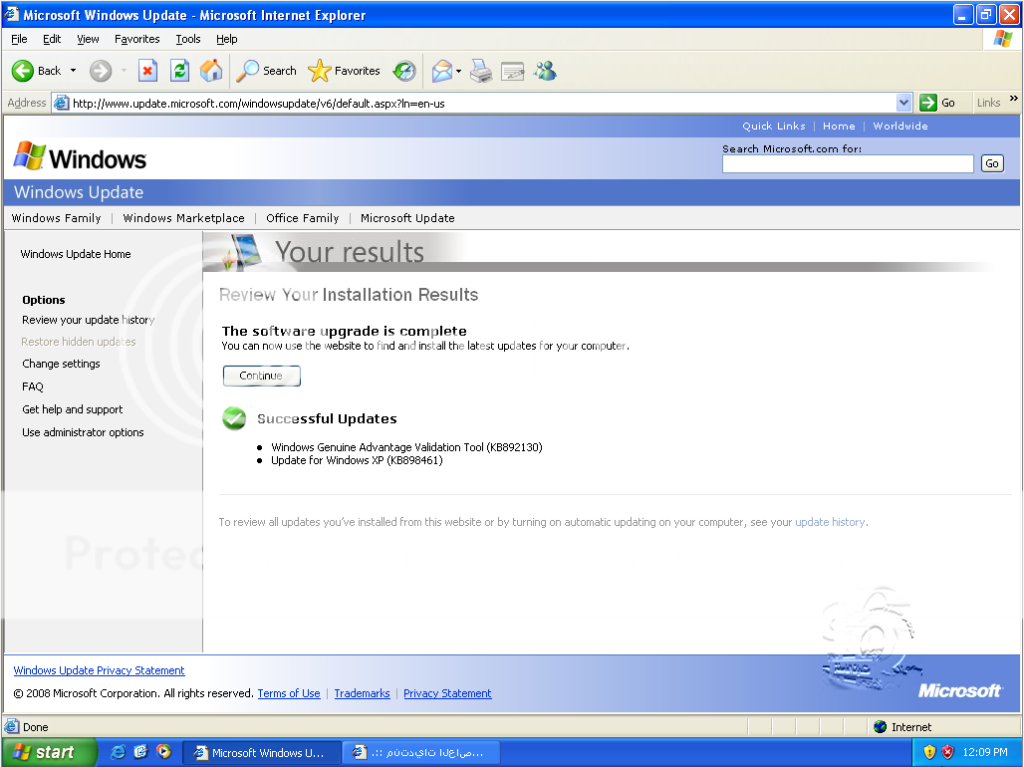
Task: Click the Microsoft logo in the page footer
Action: click(959, 691)
